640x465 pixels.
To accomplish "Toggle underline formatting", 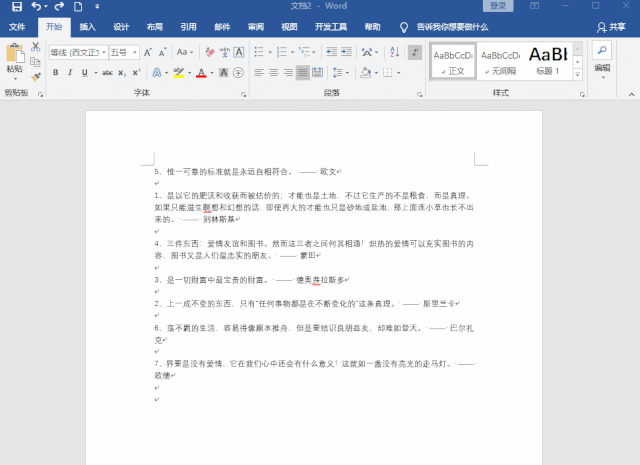I will point(85,73).
